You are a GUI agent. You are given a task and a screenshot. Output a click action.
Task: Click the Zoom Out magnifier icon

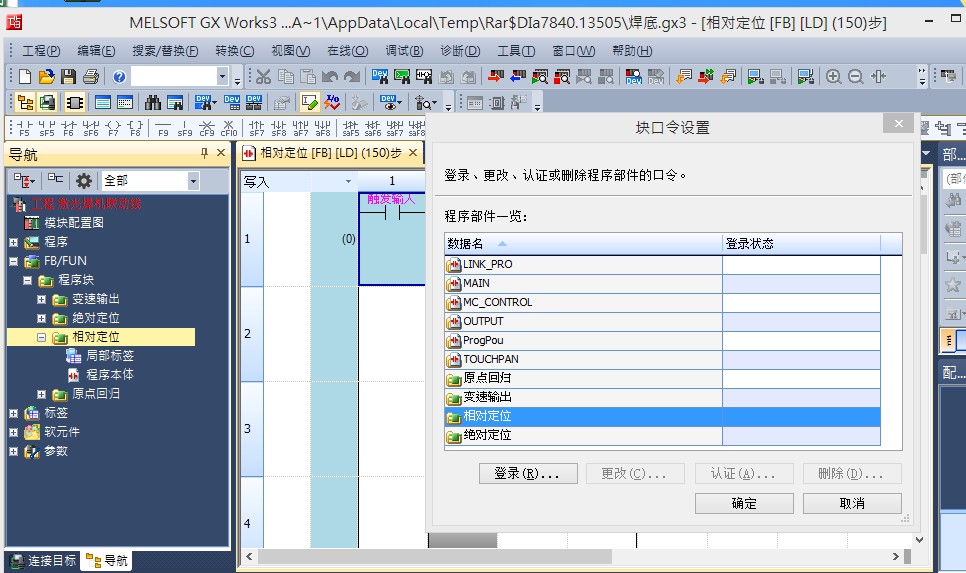click(856, 77)
